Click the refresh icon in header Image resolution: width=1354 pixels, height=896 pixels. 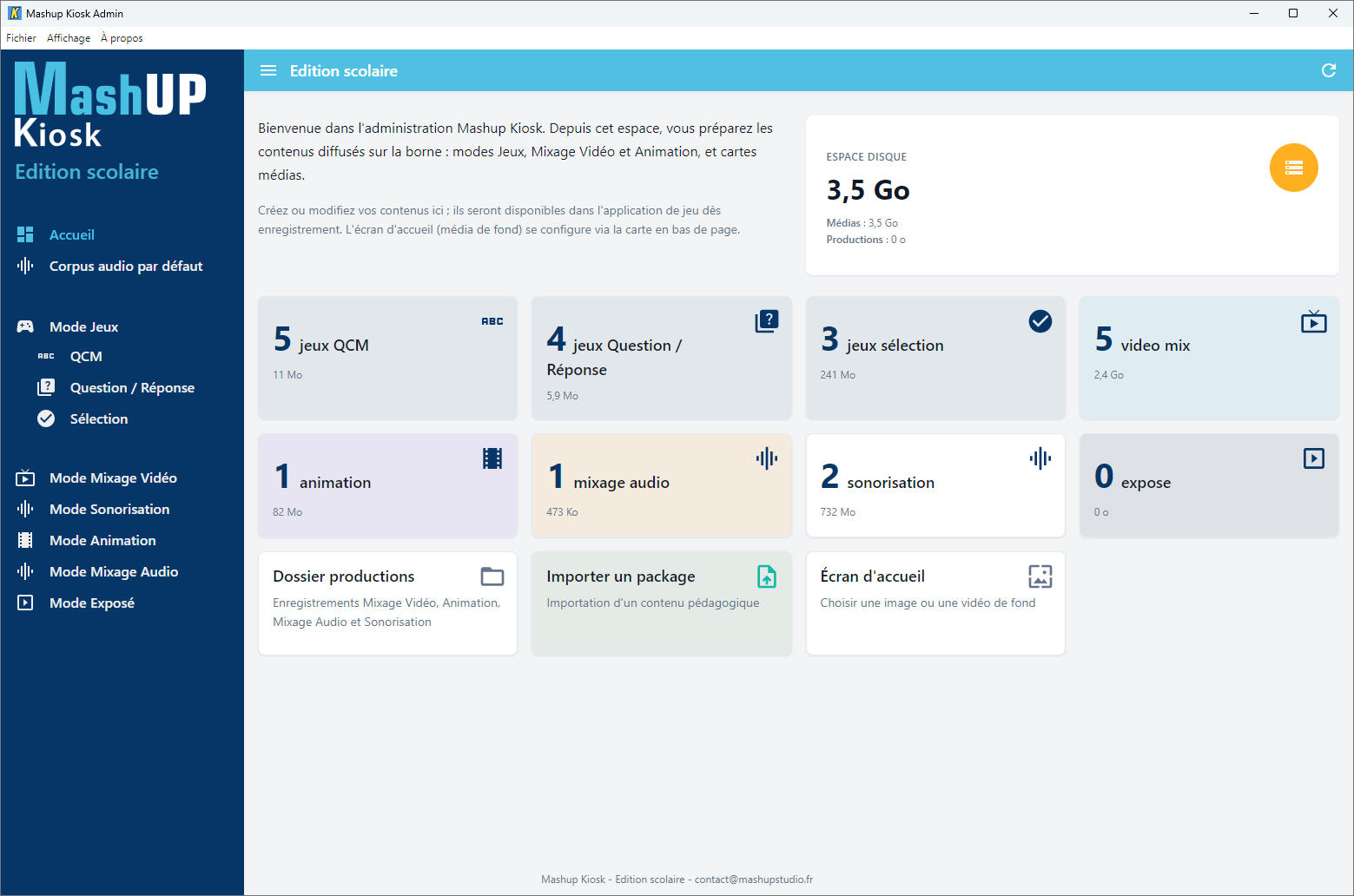click(1328, 71)
